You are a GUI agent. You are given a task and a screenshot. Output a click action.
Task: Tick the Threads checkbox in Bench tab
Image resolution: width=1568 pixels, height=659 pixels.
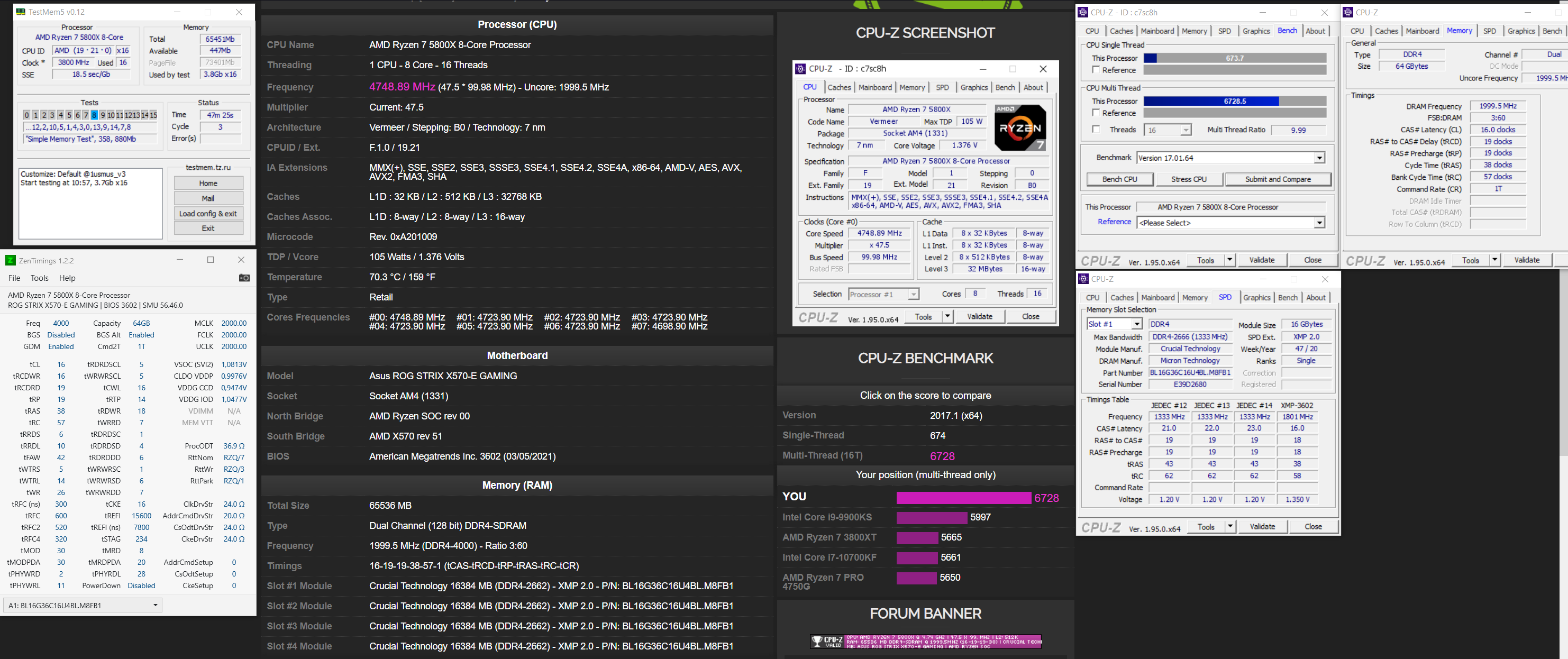pos(1096,130)
